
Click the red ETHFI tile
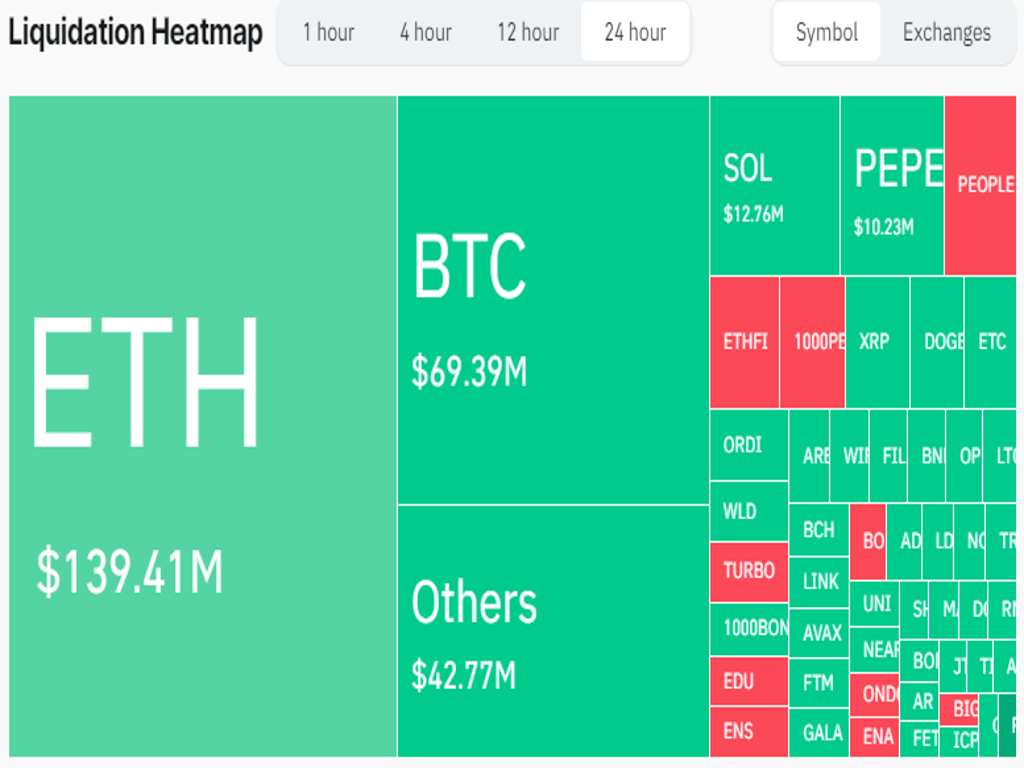[745, 342]
